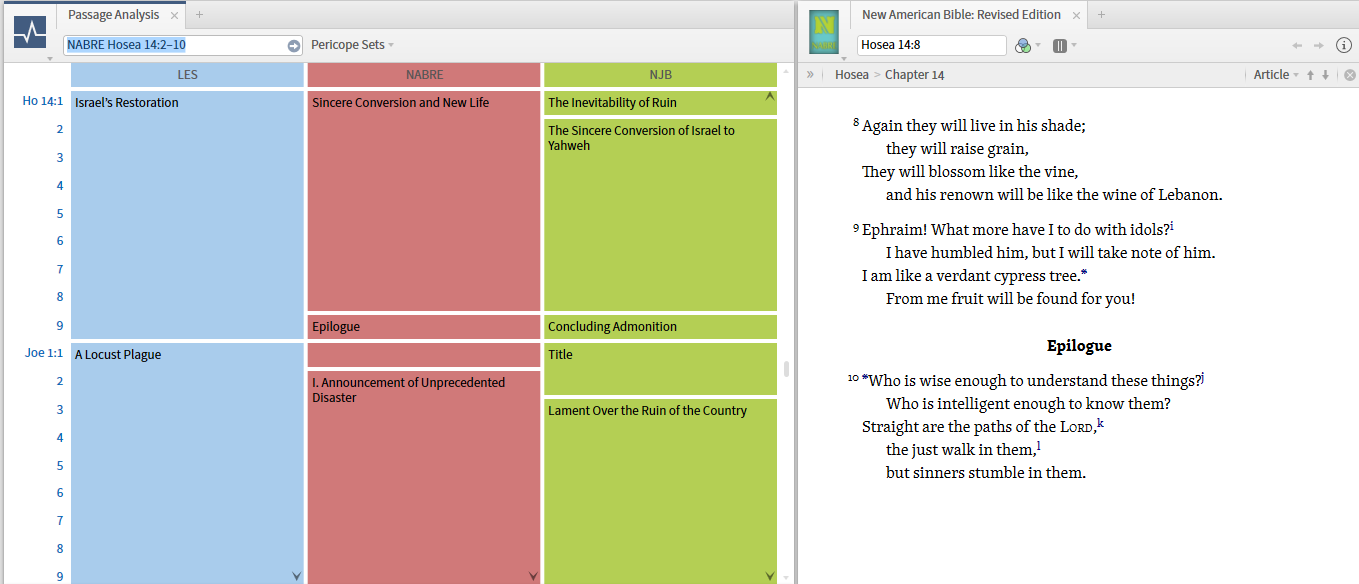Image resolution: width=1359 pixels, height=584 pixels.
Task: Select Sincere Conversion of Israel to Yahweh
Action: pos(660,214)
